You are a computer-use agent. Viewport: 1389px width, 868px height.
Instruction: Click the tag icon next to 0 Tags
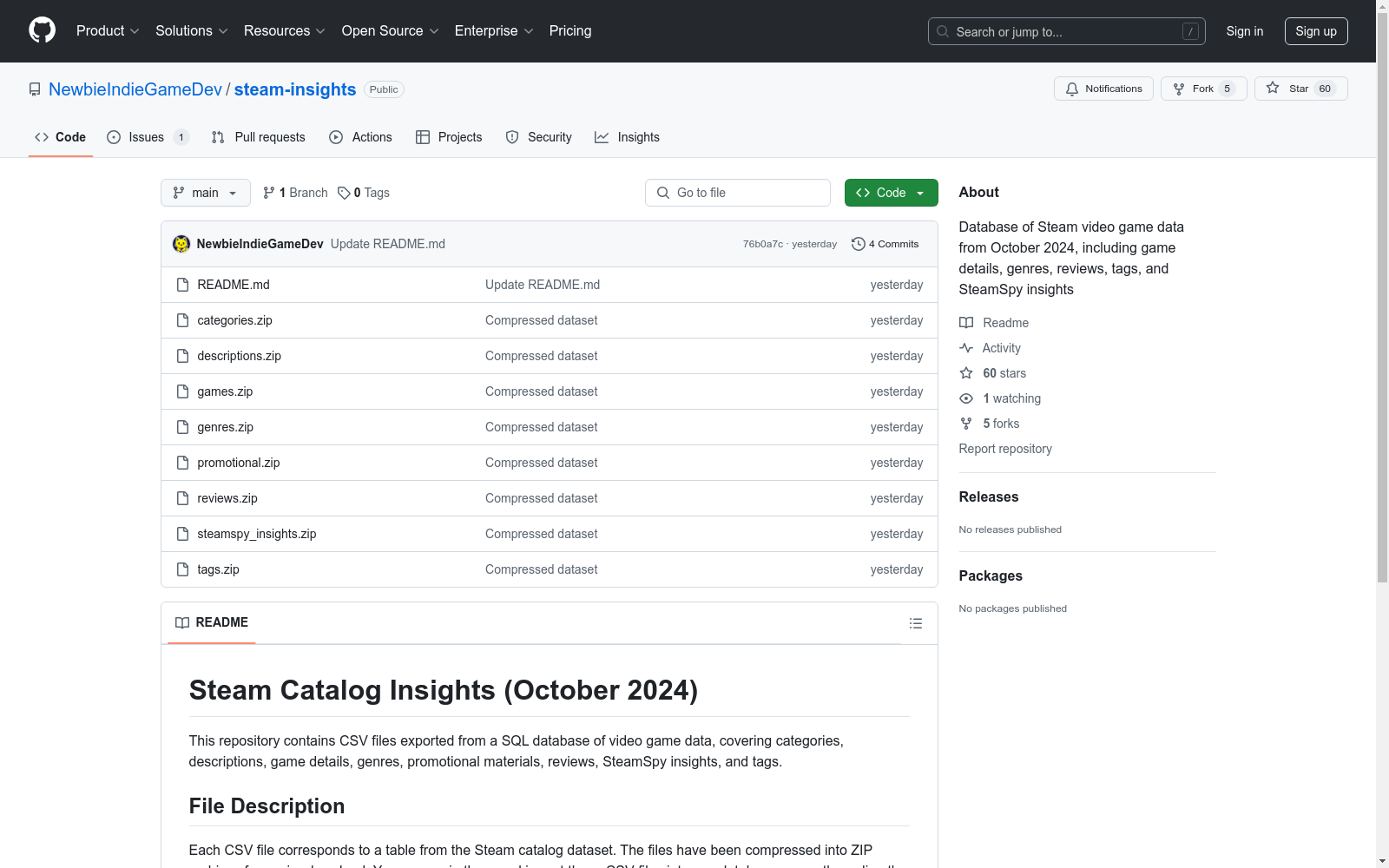344,193
